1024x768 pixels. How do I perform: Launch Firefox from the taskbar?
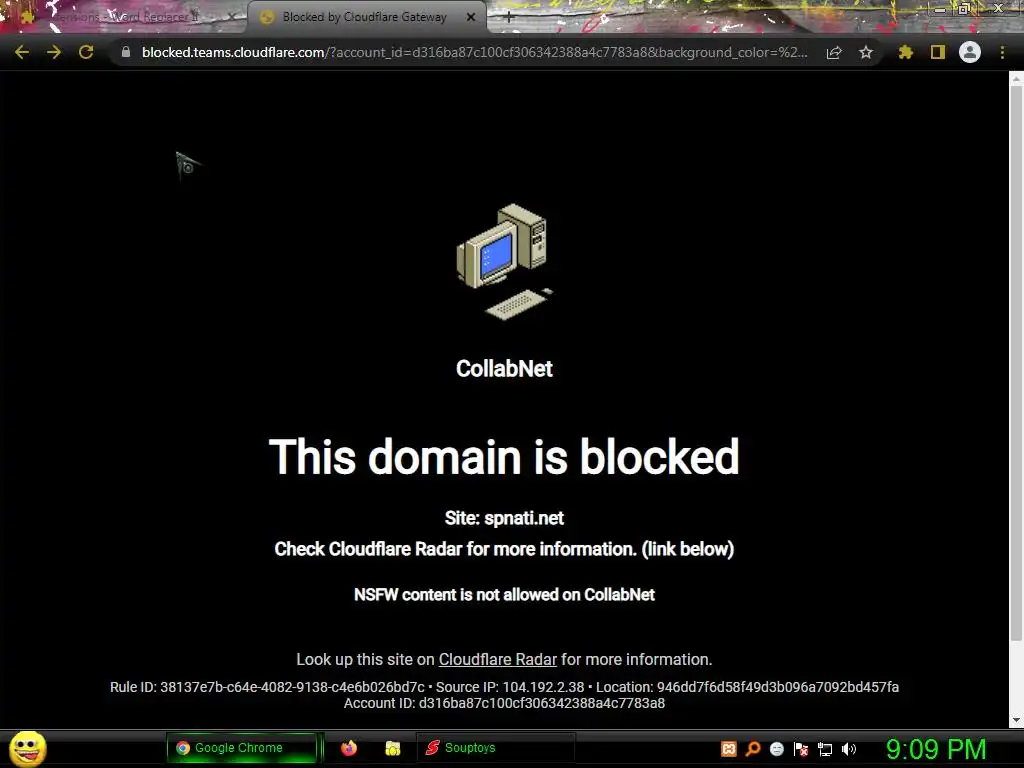point(349,748)
